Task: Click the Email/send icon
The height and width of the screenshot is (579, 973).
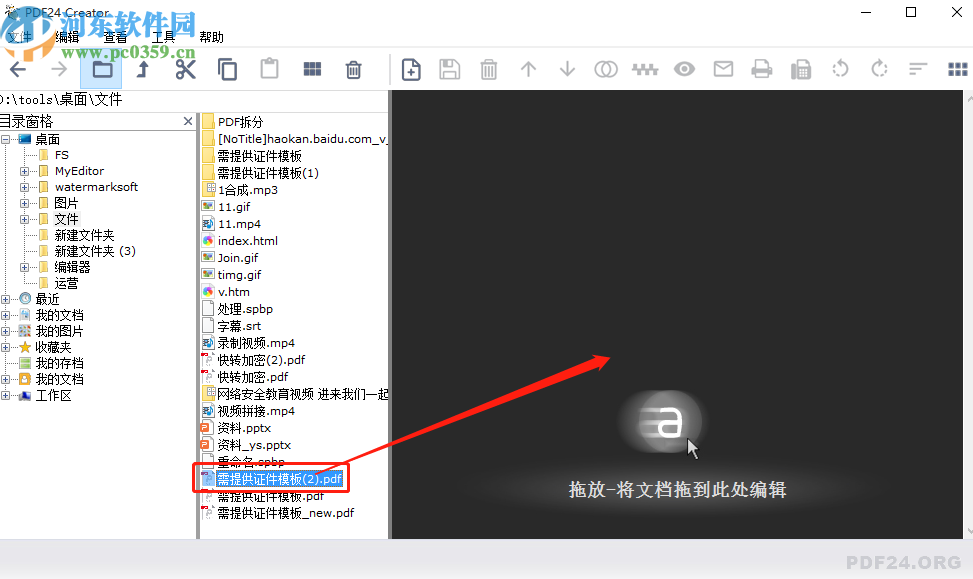Action: point(723,69)
